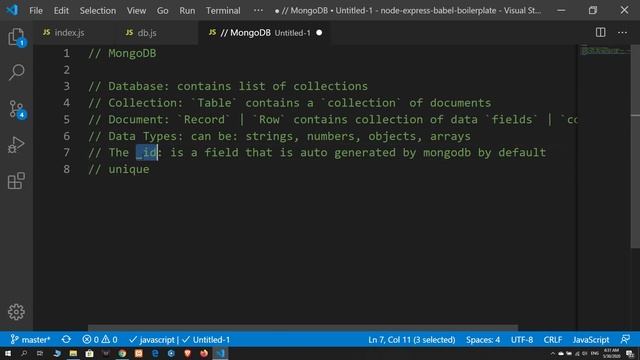
Task: Click the selected '_id' text on line 7
Action: coord(147,153)
